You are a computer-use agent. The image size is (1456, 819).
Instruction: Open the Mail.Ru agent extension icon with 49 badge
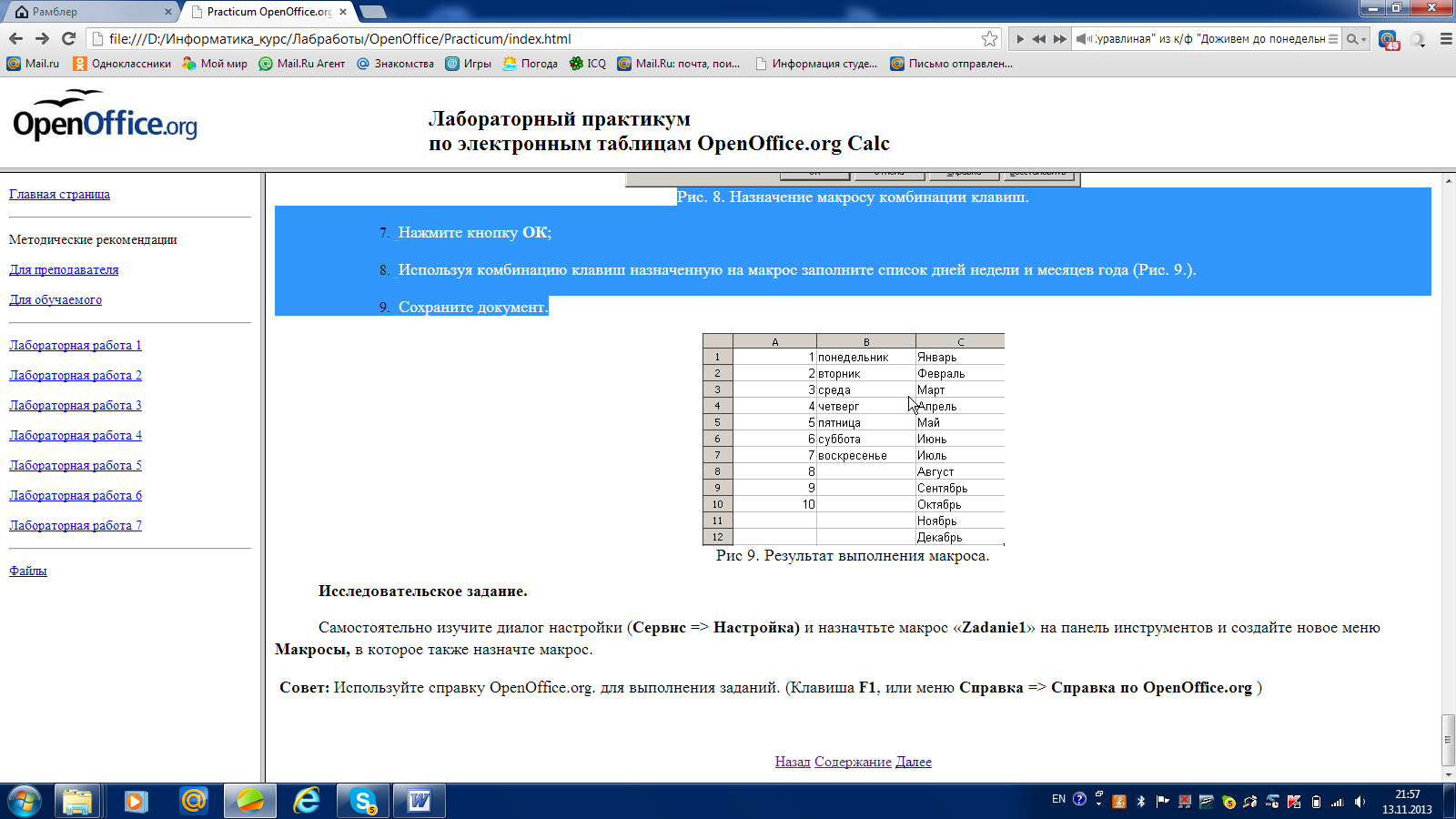1389,39
